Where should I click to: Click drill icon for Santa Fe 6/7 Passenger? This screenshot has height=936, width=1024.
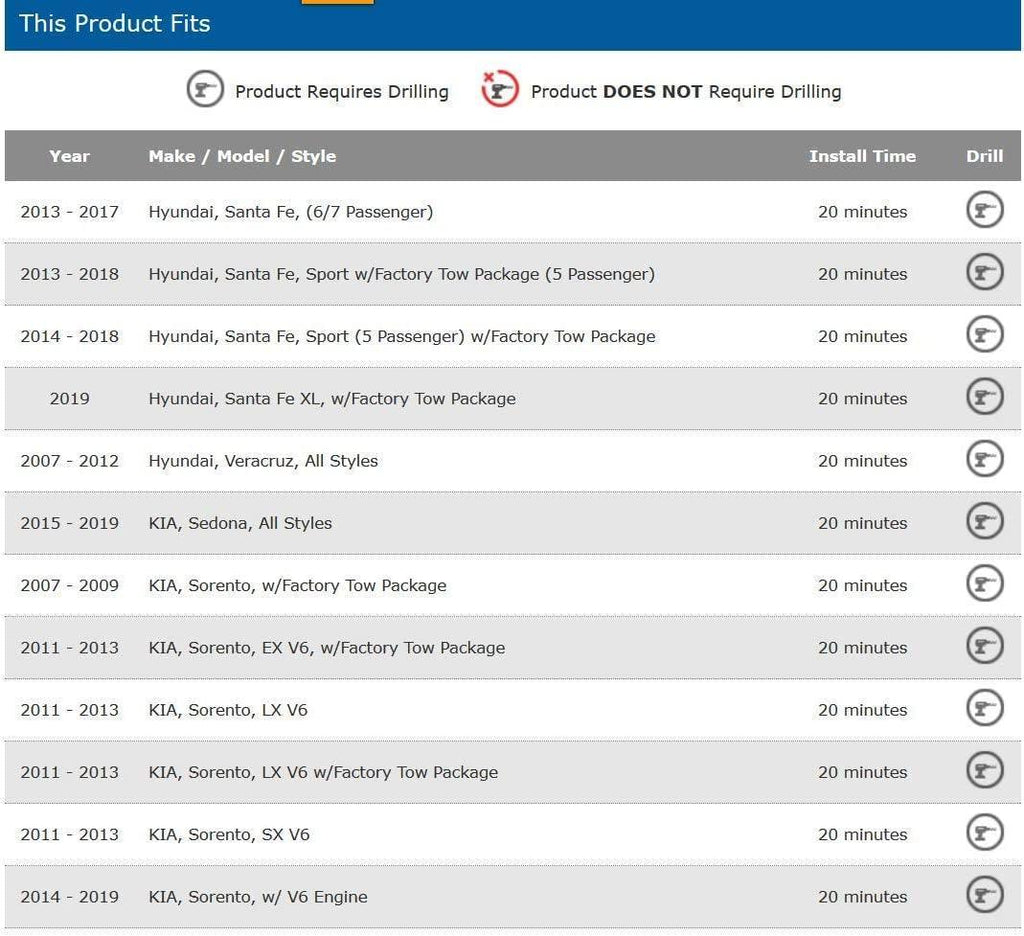tap(984, 211)
